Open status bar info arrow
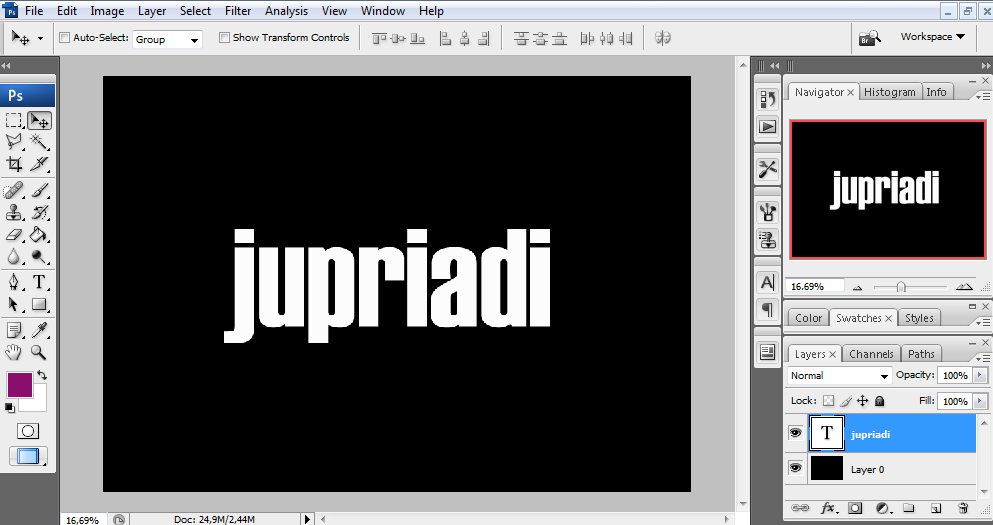 [308, 519]
